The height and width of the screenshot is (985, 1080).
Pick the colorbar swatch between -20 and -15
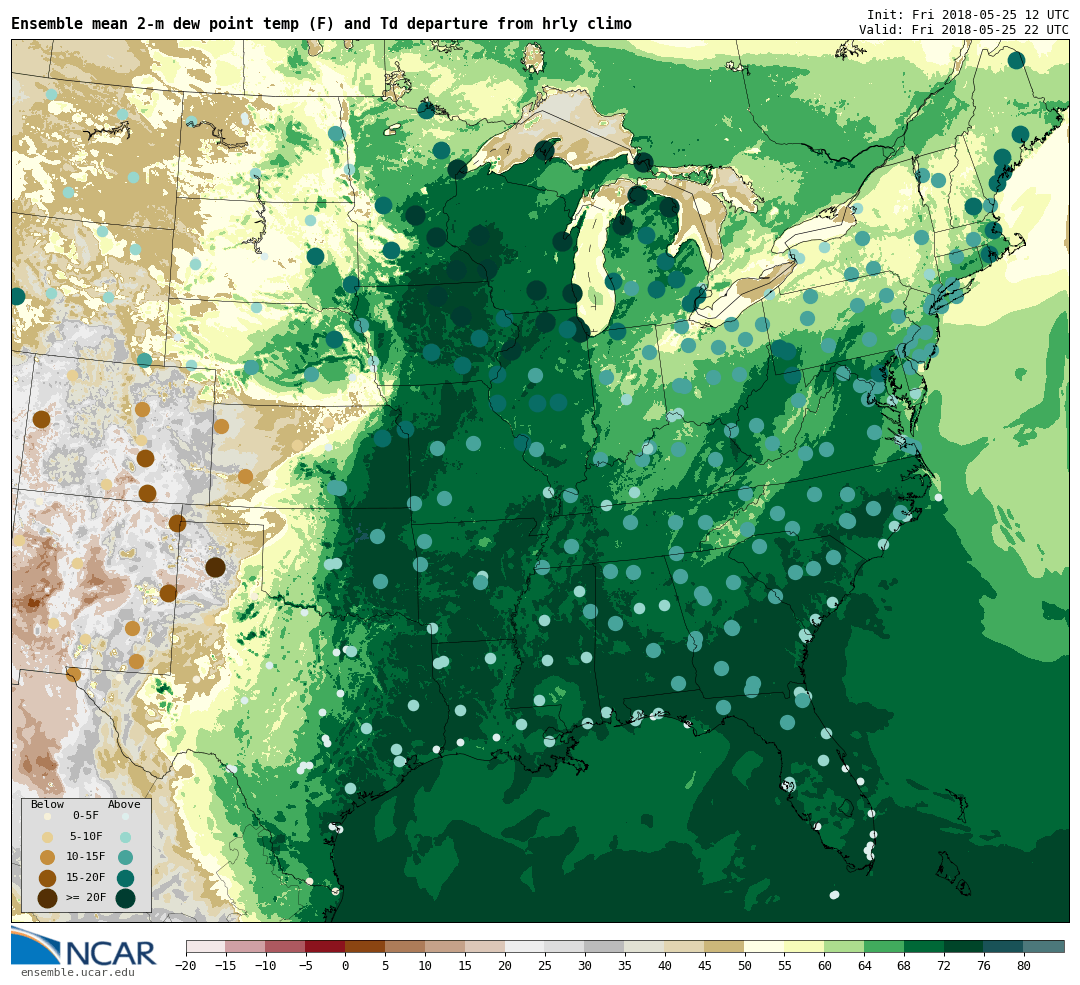205,946
